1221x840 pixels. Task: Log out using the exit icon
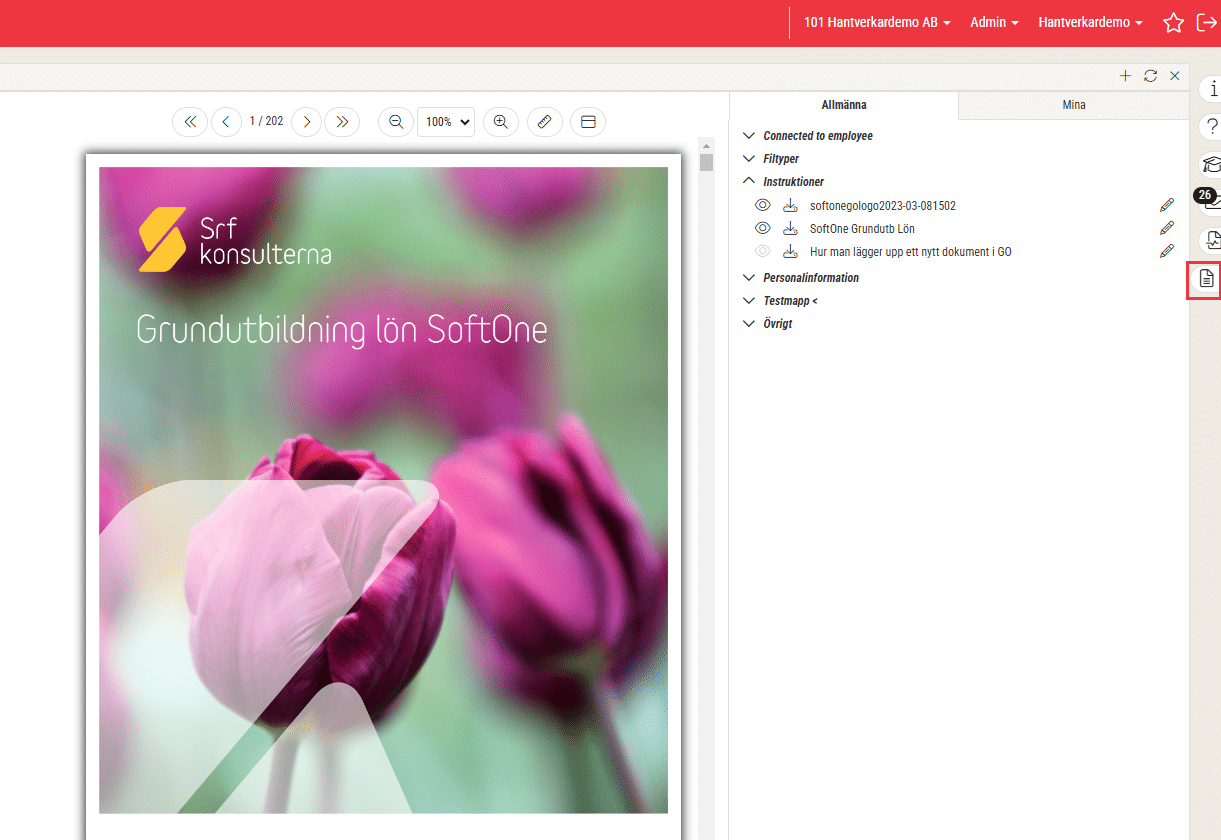tap(1206, 23)
